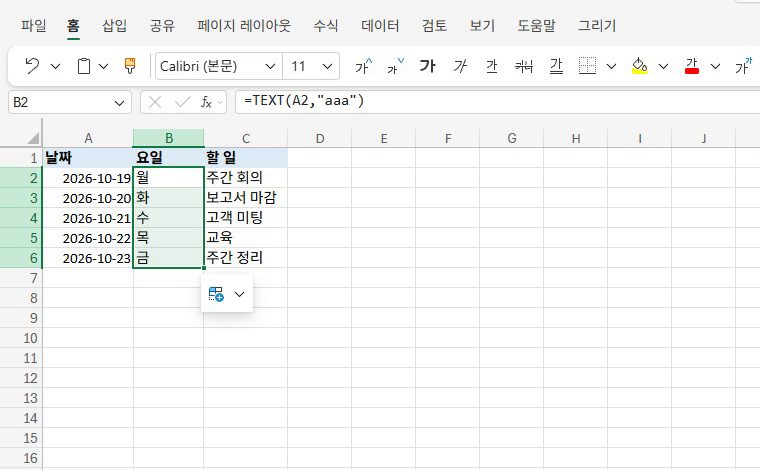
Task: Select the cell containing 목
Action: click(169, 238)
